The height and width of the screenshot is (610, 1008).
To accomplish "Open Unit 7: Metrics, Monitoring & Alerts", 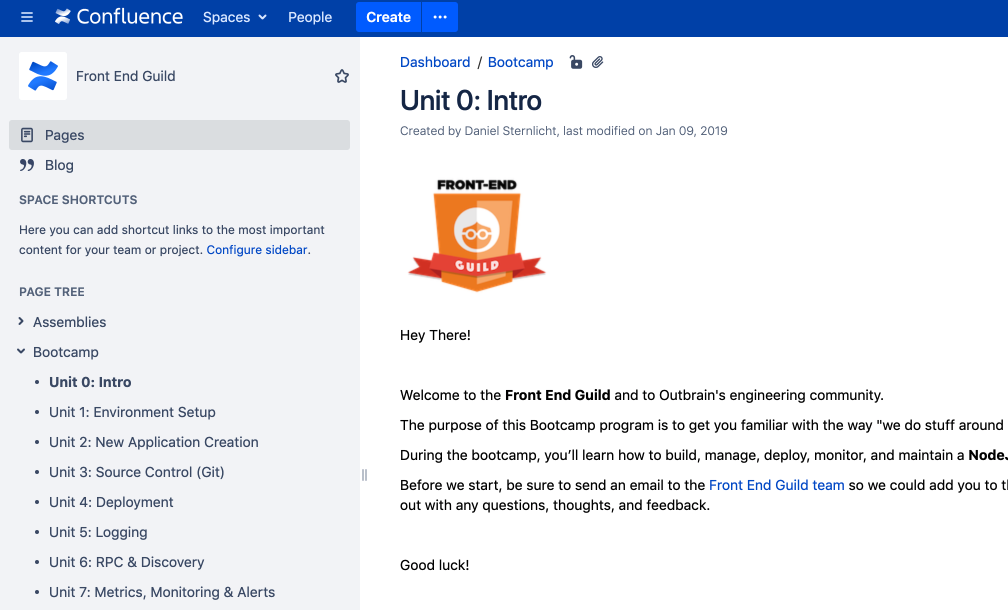I will pos(162,592).
